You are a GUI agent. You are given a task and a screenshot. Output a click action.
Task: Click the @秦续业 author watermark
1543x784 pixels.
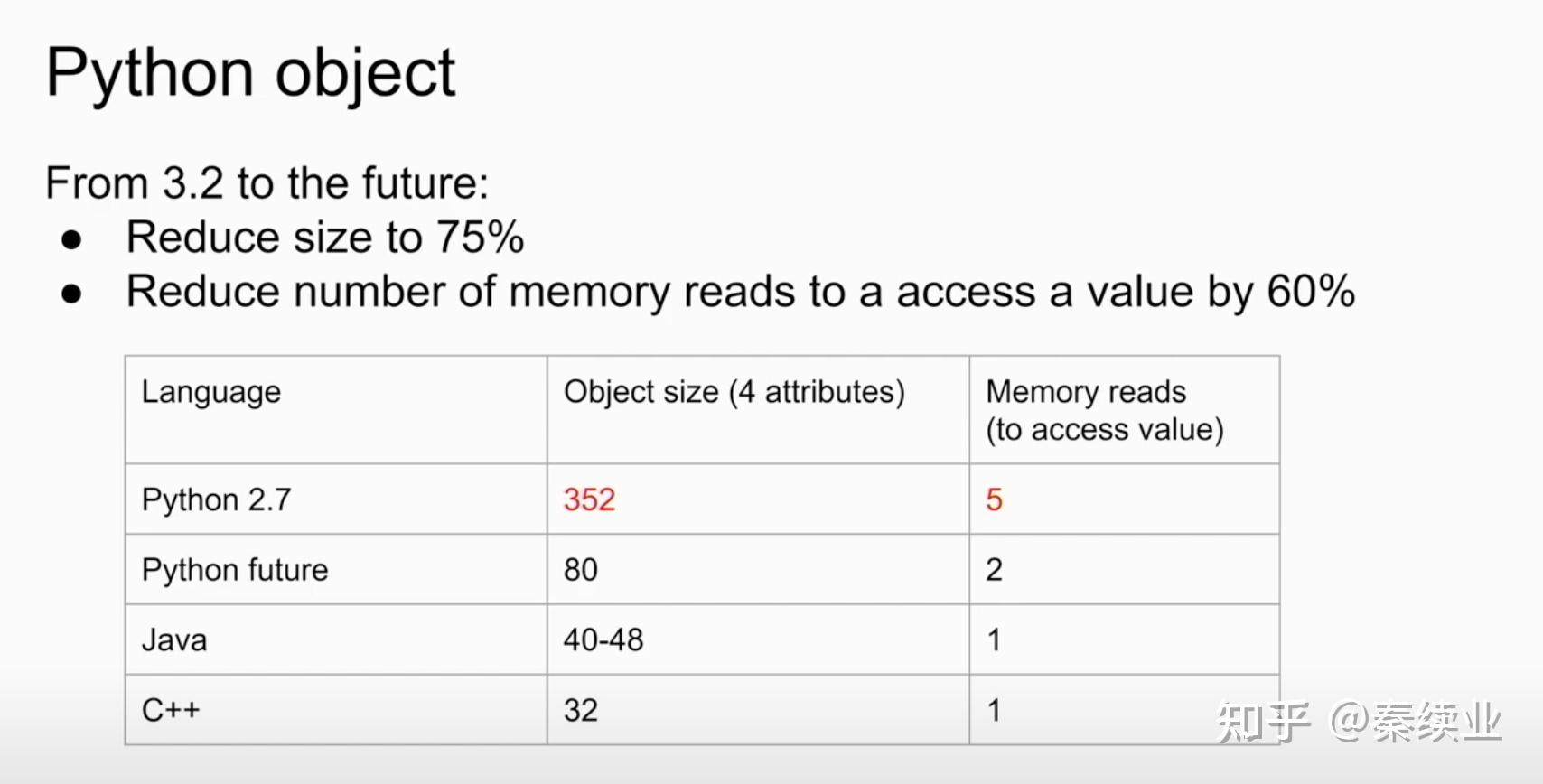(x=1415, y=722)
